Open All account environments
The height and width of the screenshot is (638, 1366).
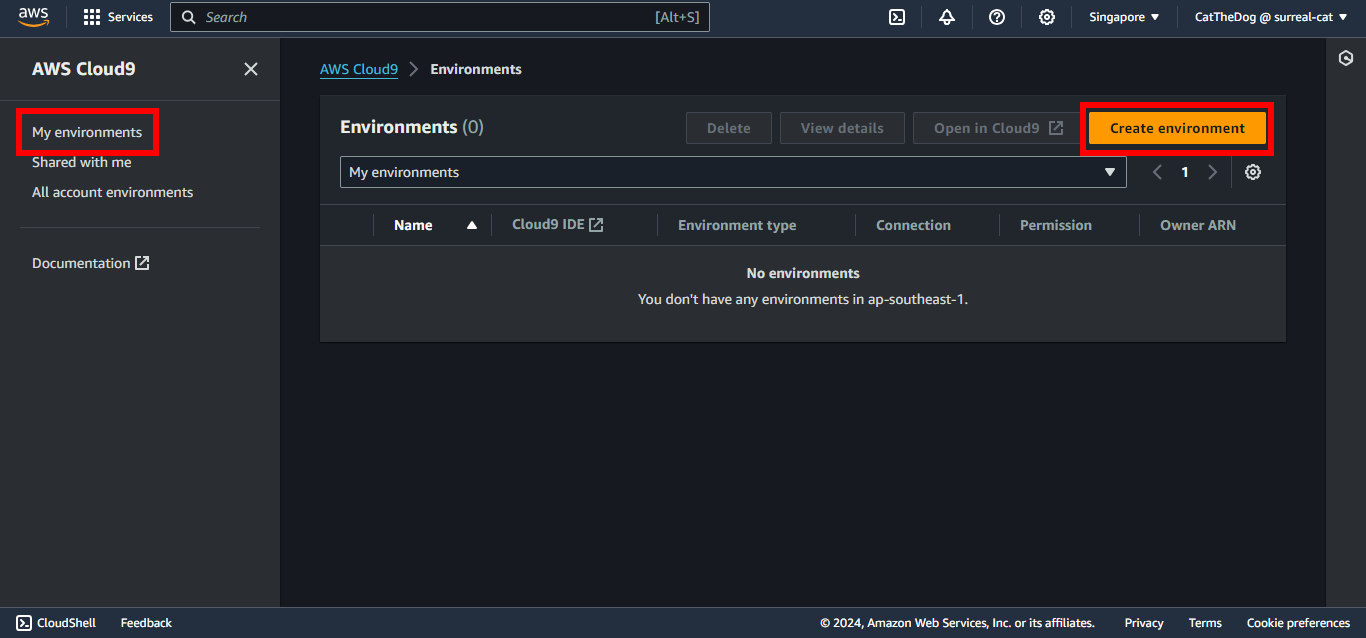tap(112, 192)
